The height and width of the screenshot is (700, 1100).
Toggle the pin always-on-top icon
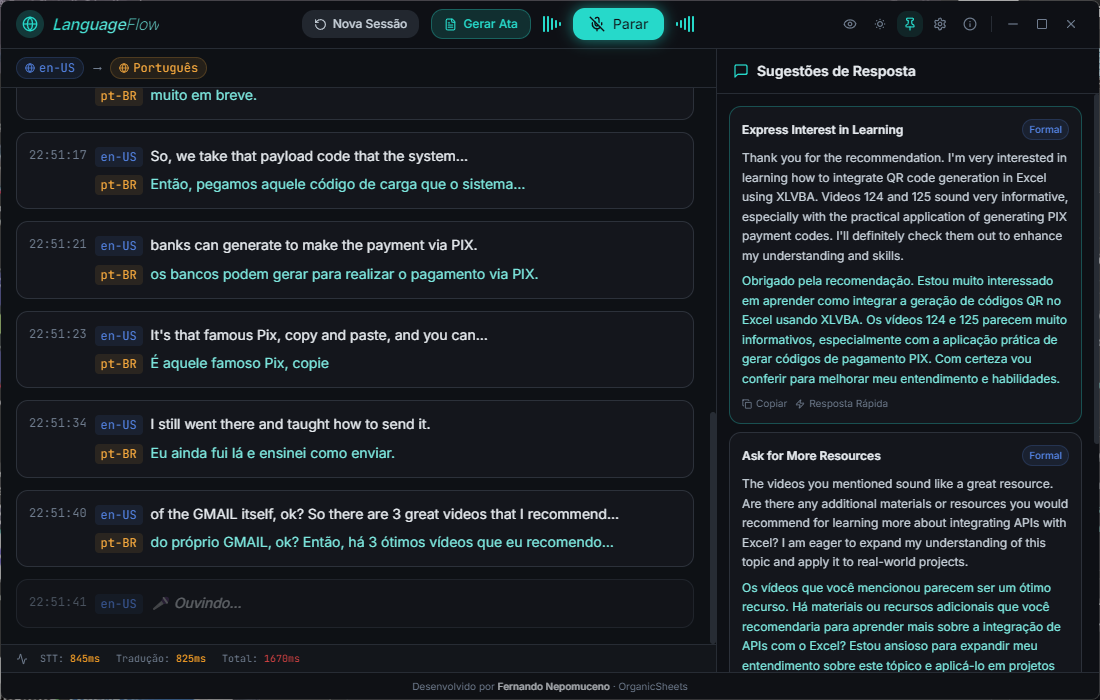(x=910, y=24)
